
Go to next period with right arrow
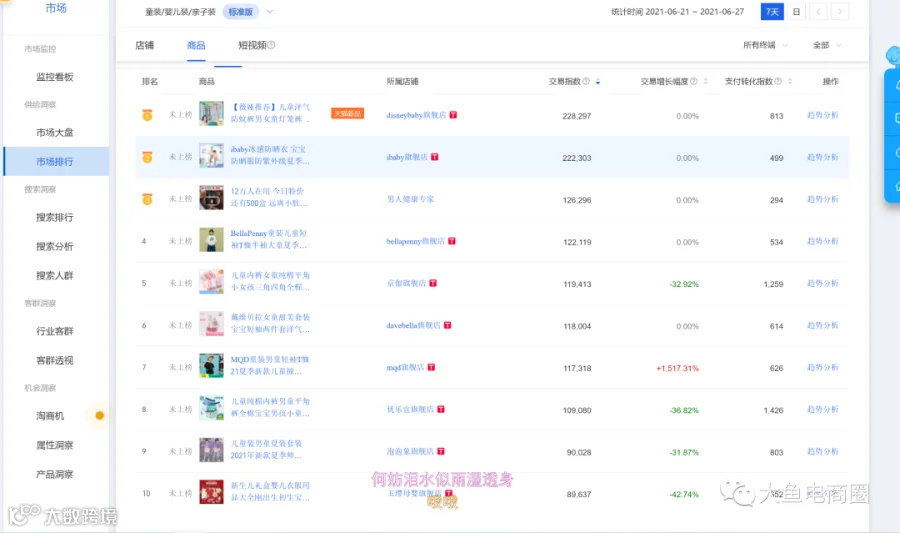pyautogui.click(x=840, y=11)
